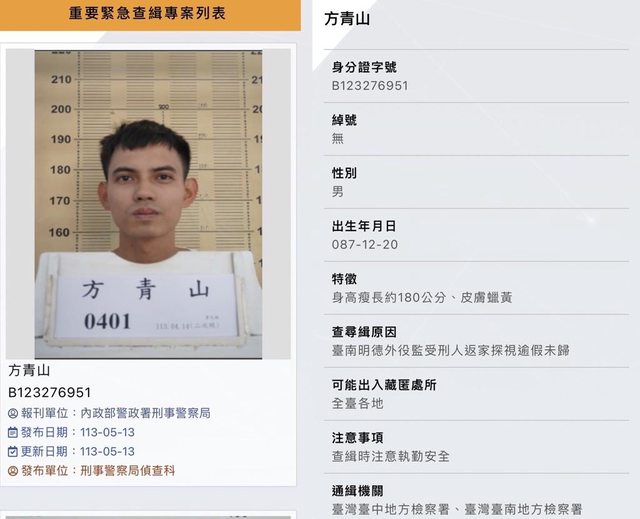Click 刑事警察局偵查科 publishing unit text

click(128, 471)
